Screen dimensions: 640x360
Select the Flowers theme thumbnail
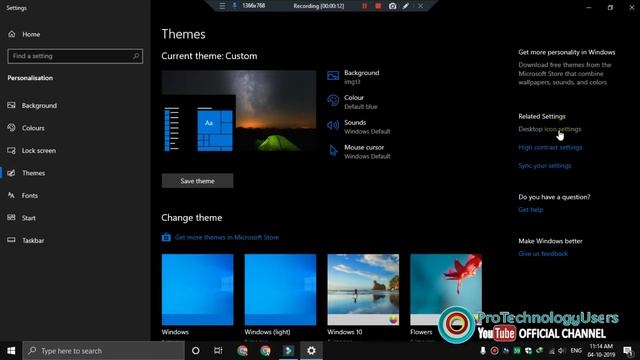(446, 290)
